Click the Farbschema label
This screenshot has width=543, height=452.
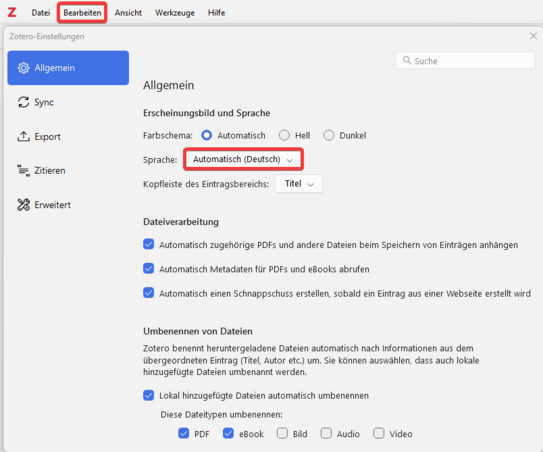click(x=168, y=135)
